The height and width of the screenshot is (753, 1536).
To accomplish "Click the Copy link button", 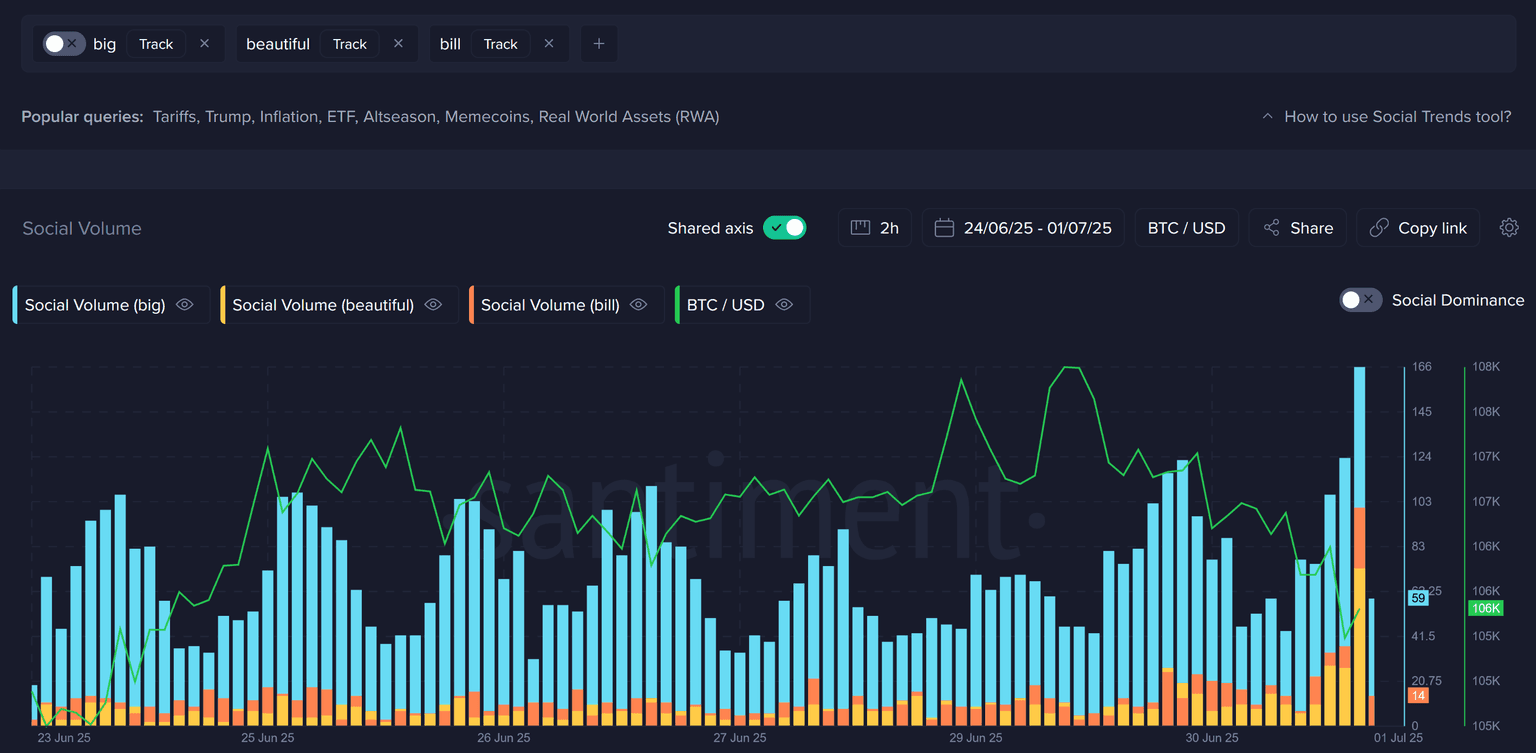I will point(1418,228).
